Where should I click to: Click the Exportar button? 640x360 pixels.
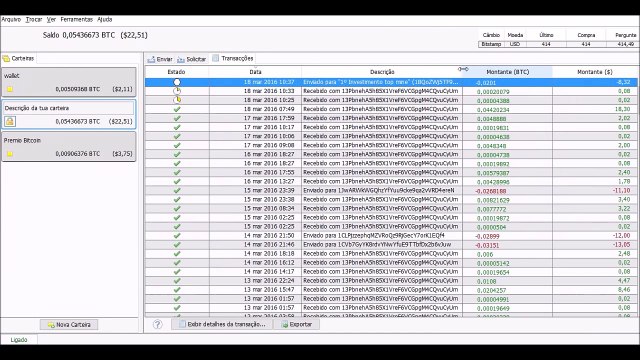point(296,324)
